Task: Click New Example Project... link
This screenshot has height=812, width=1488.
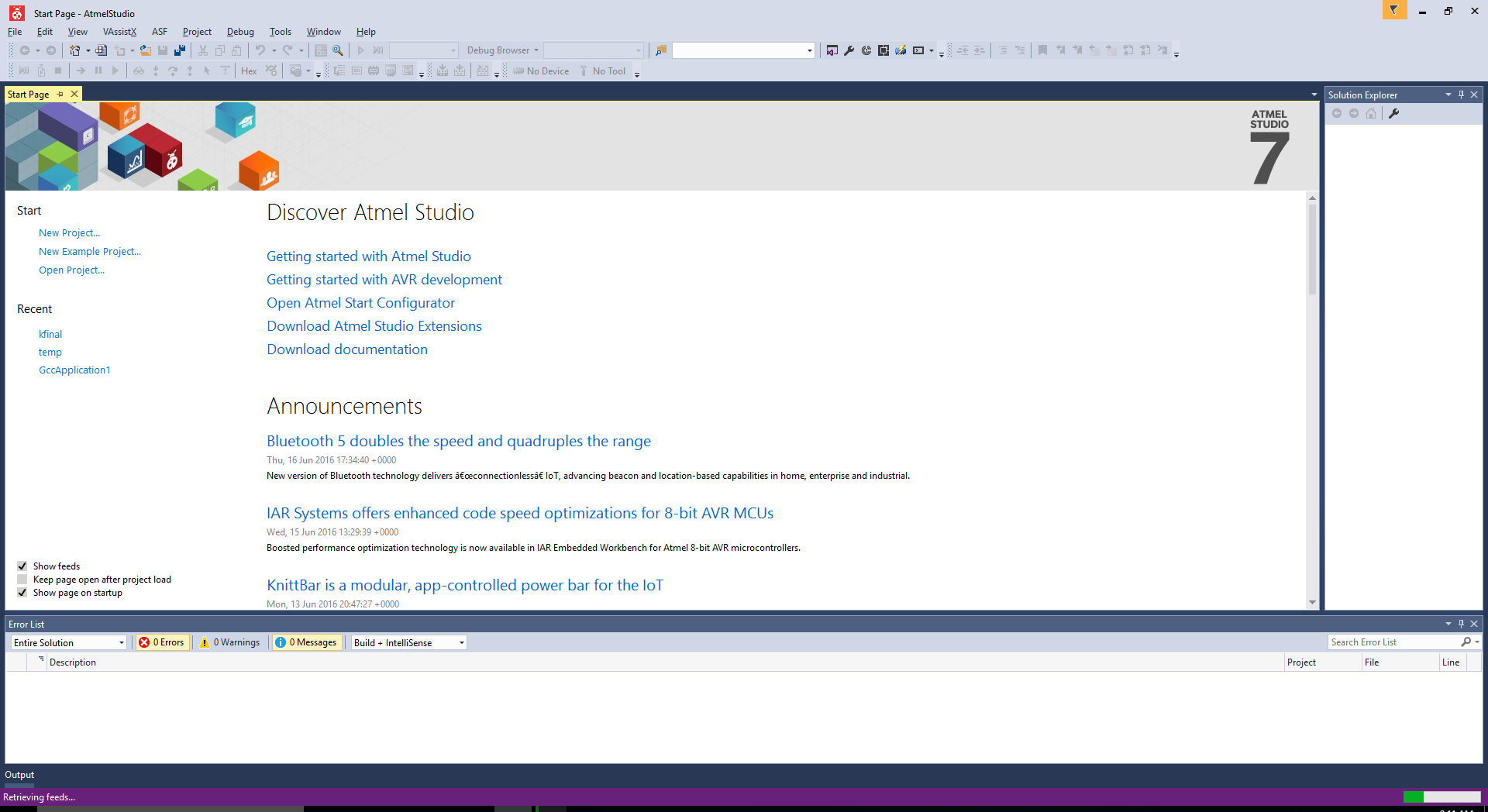Action: pyautogui.click(x=90, y=252)
